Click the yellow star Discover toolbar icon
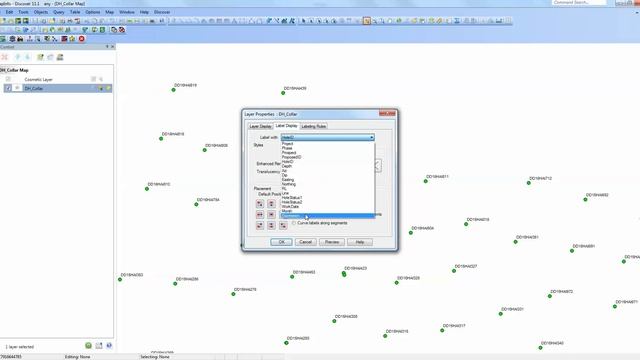 pos(73,39)
